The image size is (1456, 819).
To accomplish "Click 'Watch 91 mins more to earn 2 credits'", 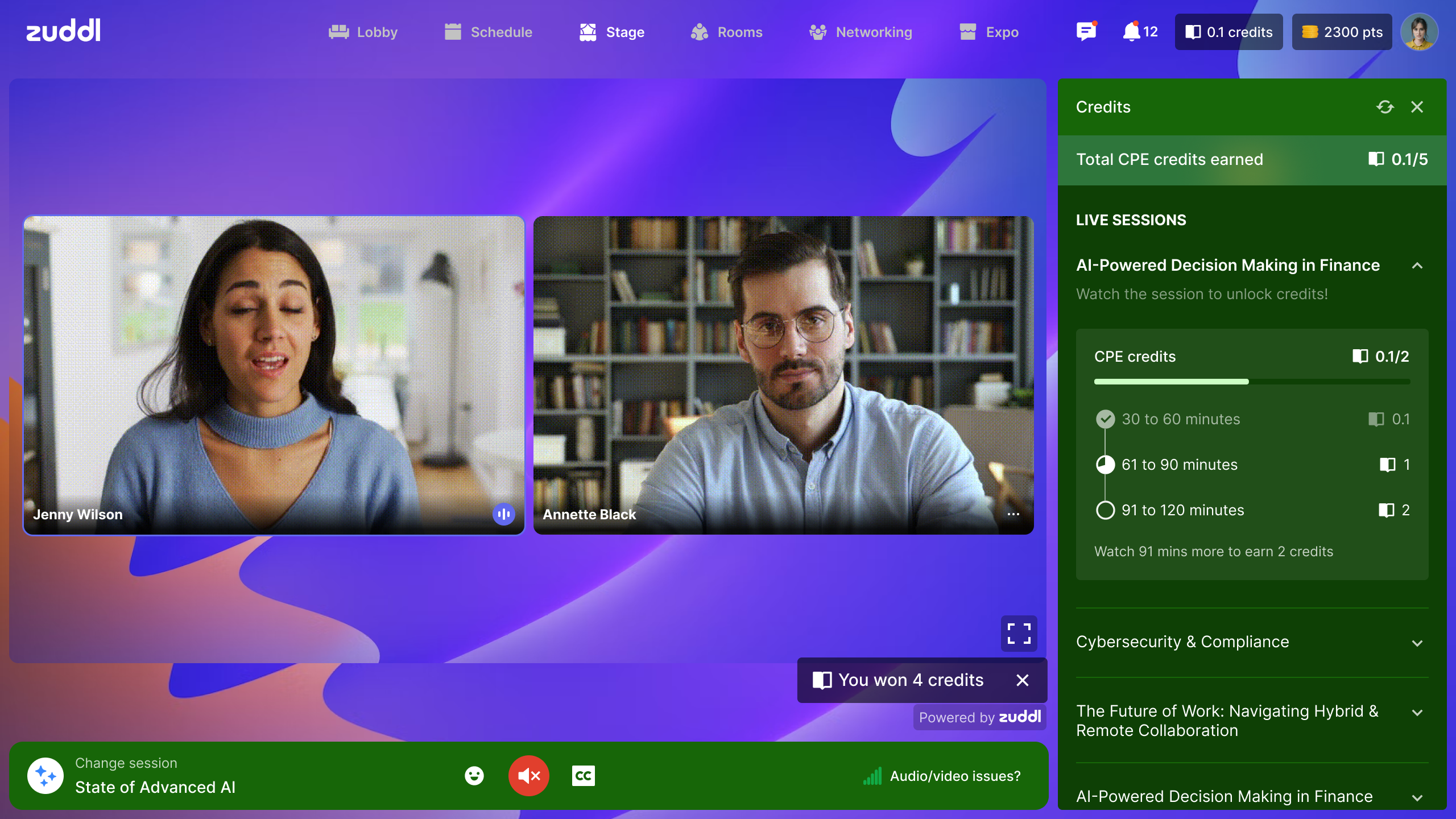I will point(1214,552).
